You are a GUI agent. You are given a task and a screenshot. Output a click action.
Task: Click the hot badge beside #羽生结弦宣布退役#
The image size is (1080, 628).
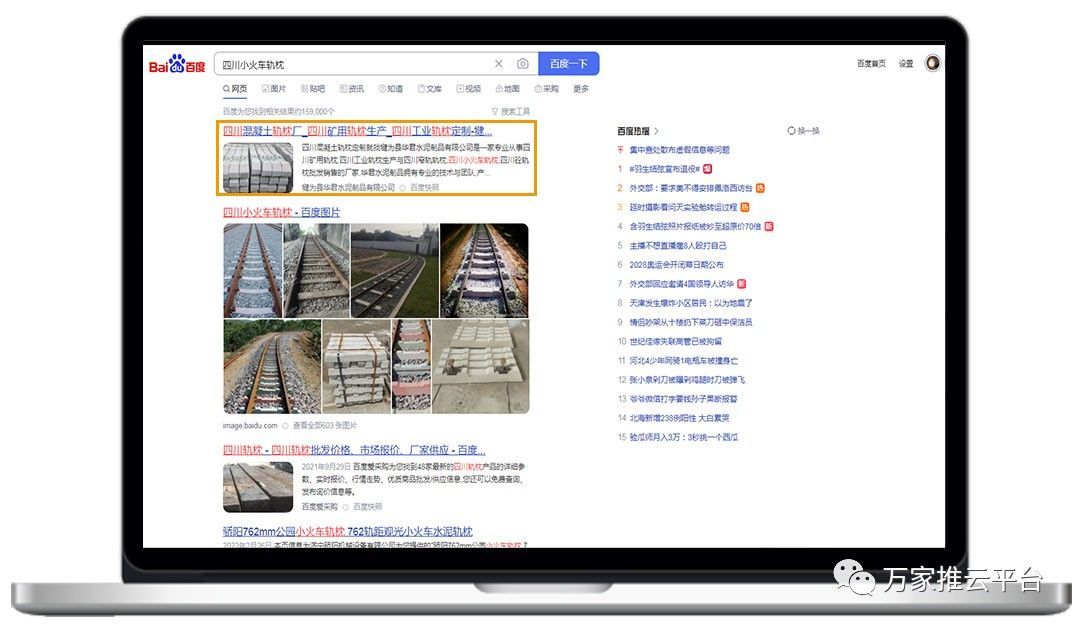click(x=708, y=169)
